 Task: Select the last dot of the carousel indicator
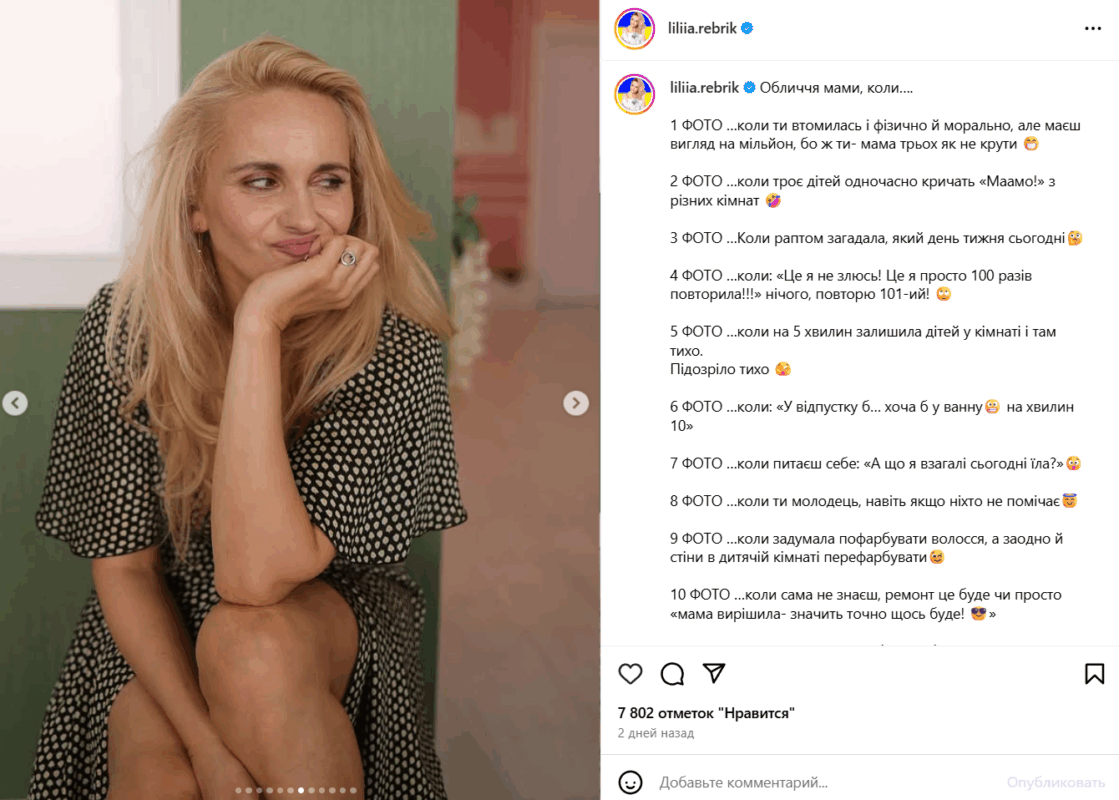coord(353,790)
